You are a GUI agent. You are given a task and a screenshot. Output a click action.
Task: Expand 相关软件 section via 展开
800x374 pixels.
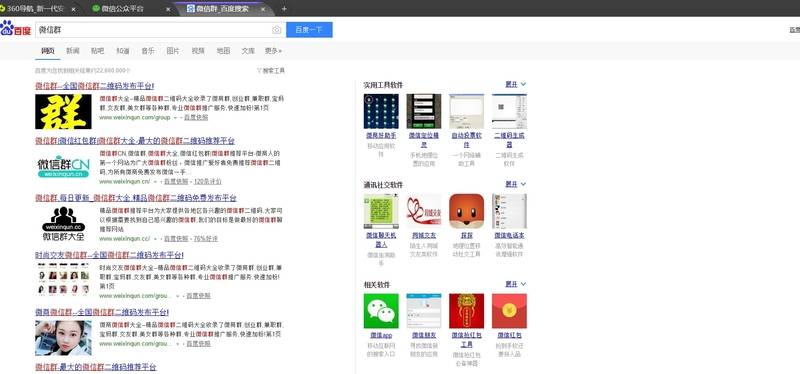(x=515, y=284)
